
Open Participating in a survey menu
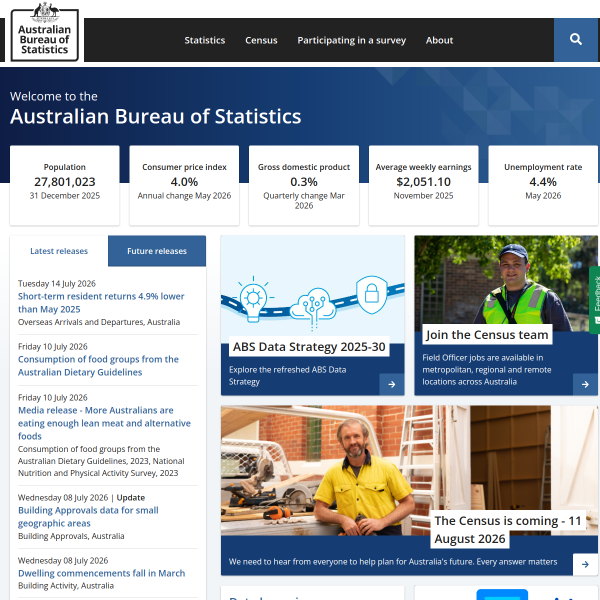point(352,41)
